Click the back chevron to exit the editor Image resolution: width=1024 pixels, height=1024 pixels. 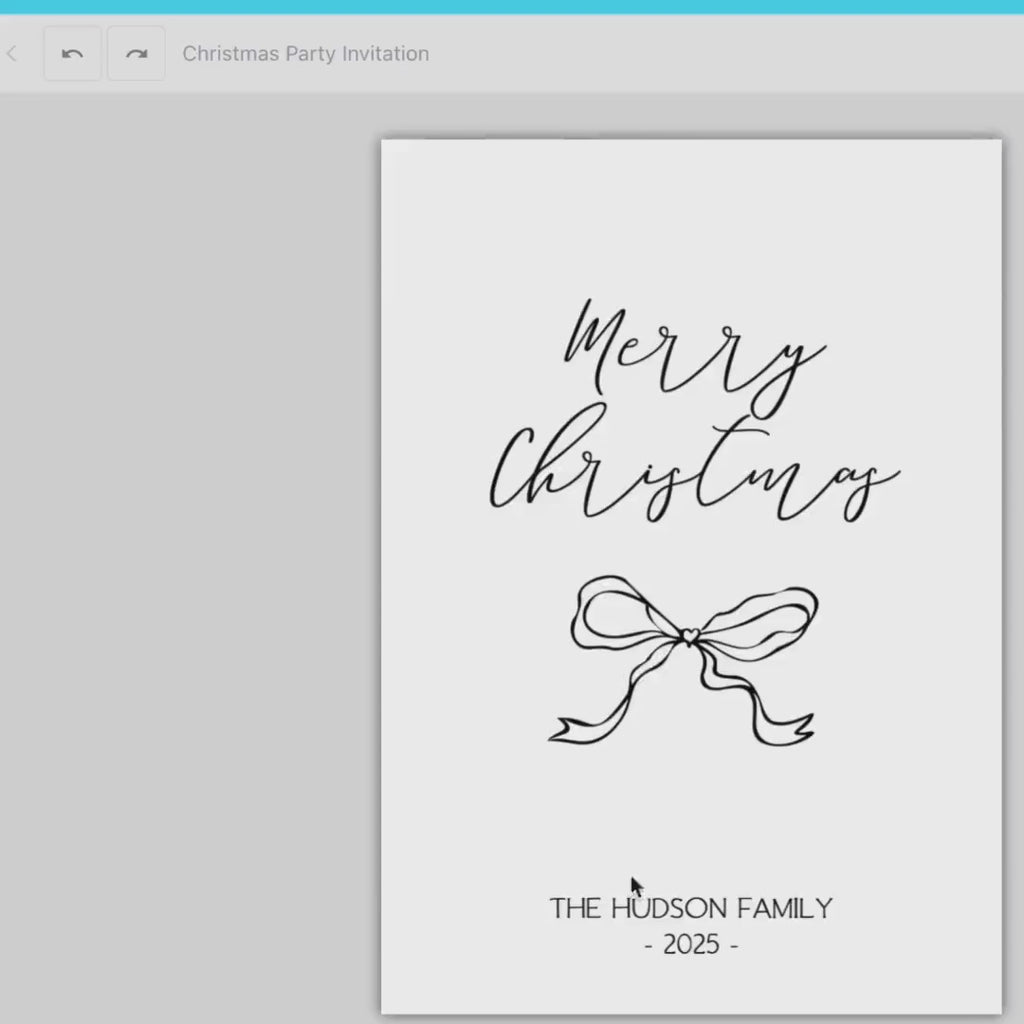[x=12, y=53]
